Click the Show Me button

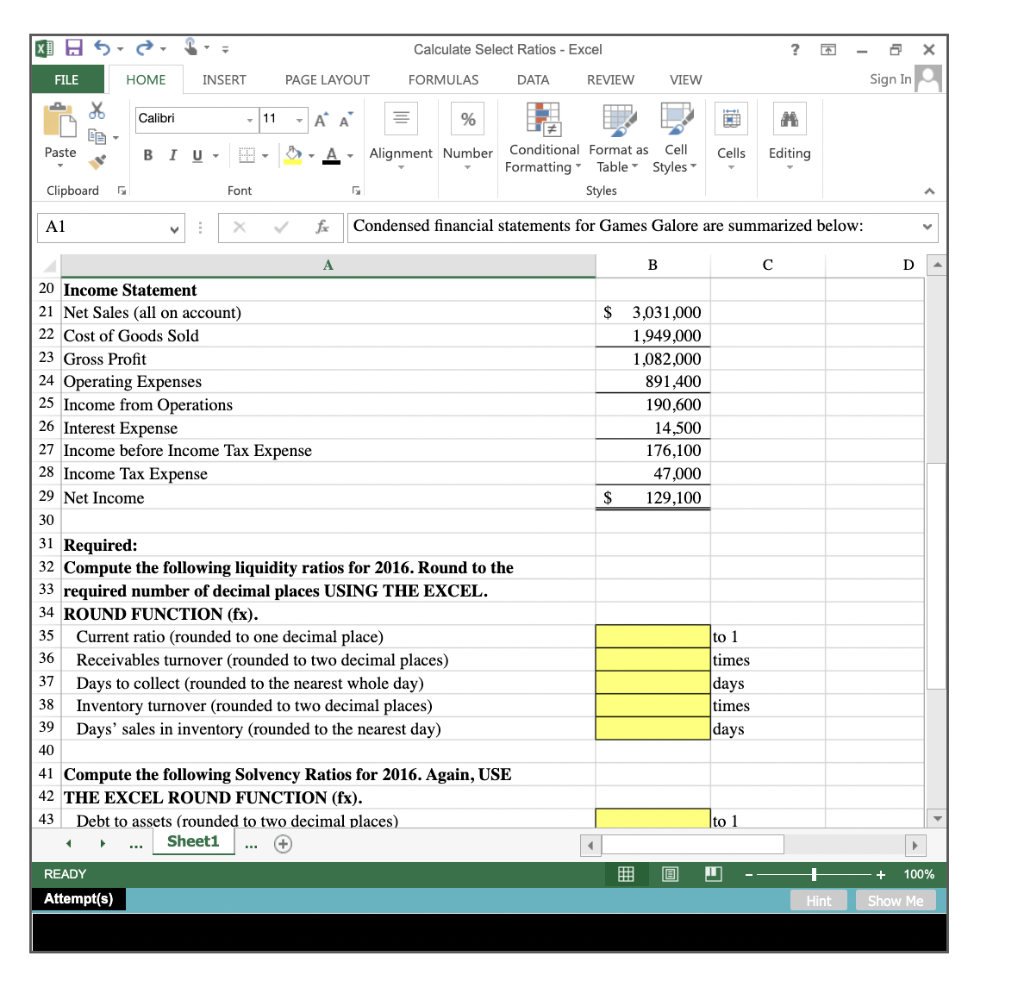tap(895, 900)
